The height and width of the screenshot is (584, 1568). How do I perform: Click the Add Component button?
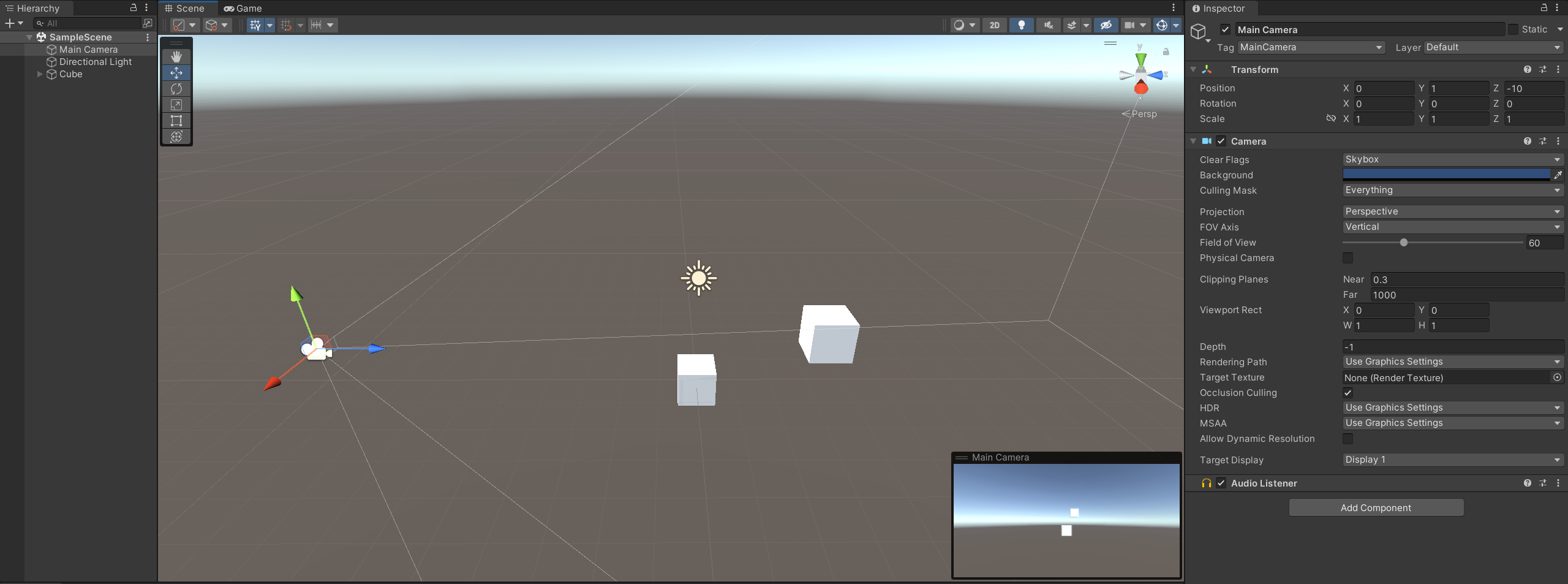(x=1376, y=507)
